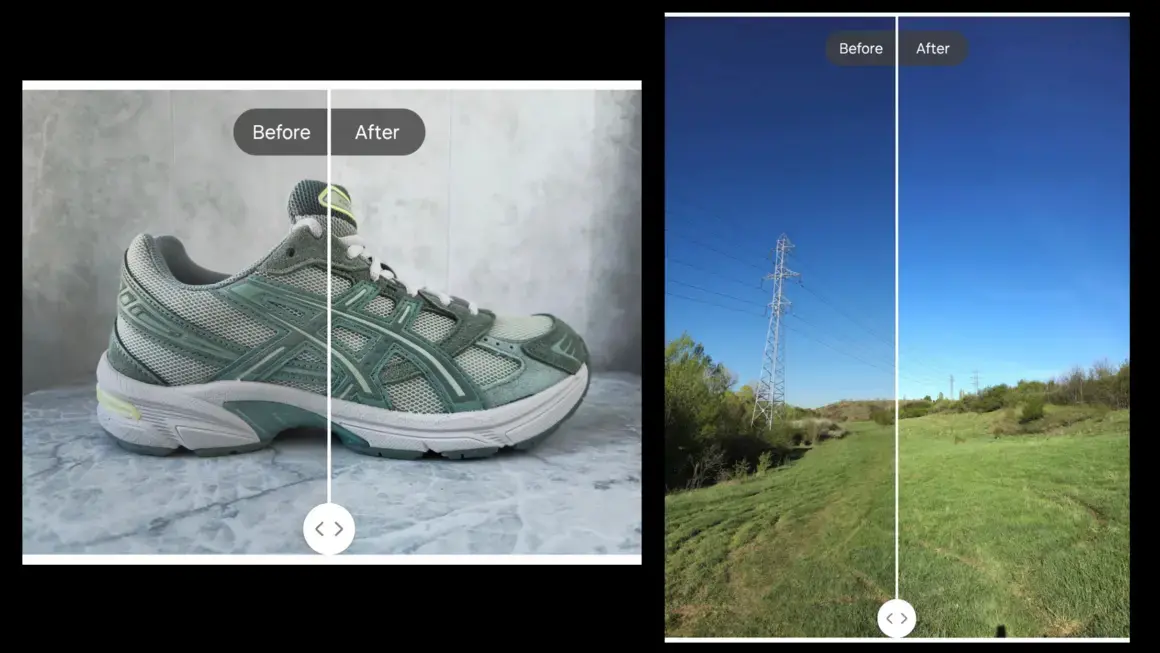Select the Before label on the landscape photo
The height and width of the screenshot is (653, 1160).
860,48
